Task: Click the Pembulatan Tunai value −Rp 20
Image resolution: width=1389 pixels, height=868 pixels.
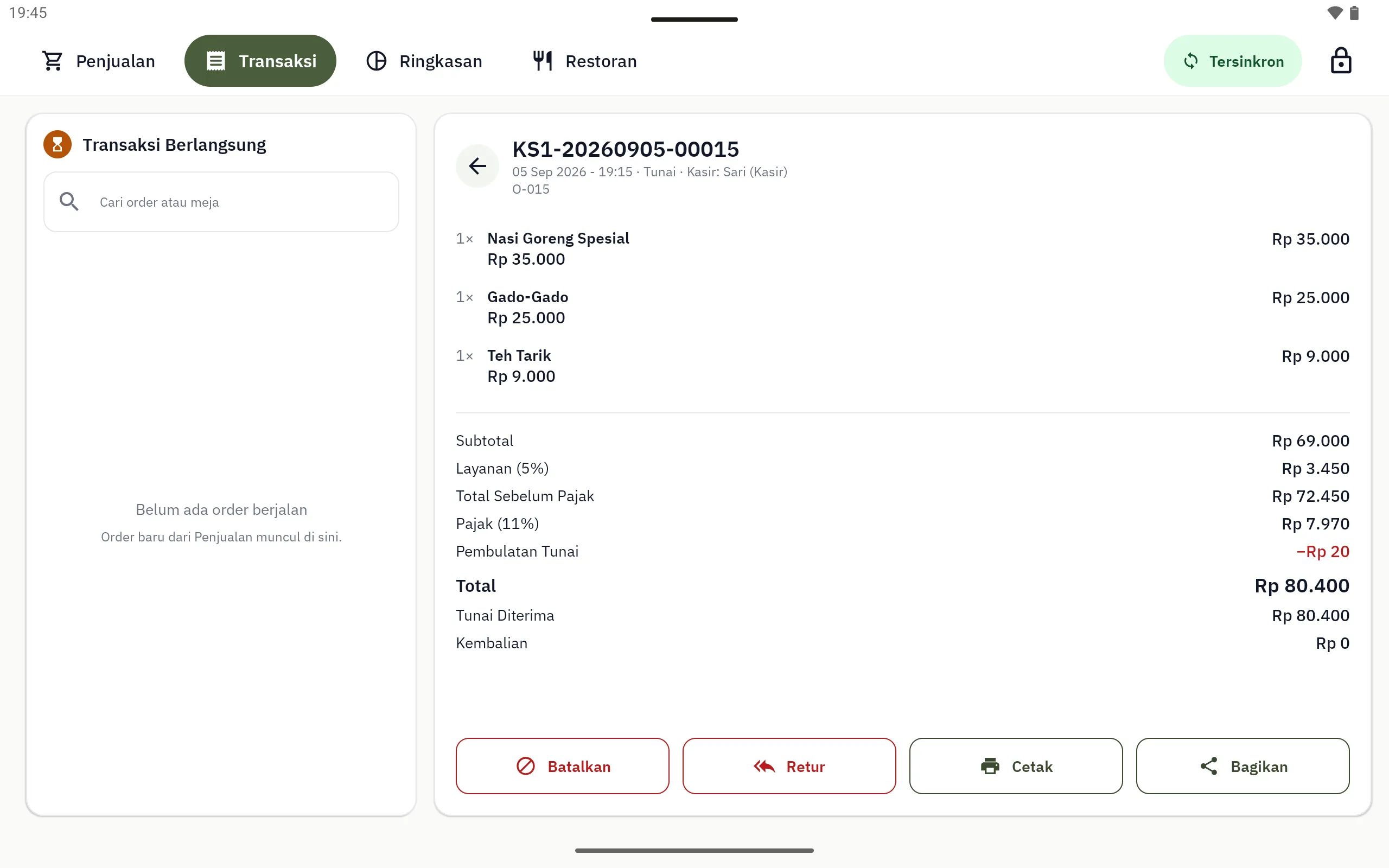Action: pyautogui.click(x=1322, y=552)
